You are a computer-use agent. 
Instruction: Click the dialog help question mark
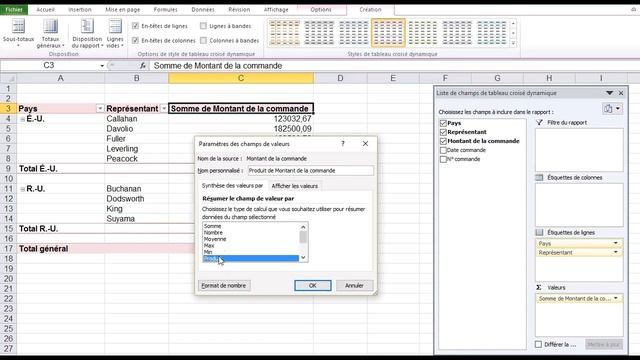click(343, 144)
